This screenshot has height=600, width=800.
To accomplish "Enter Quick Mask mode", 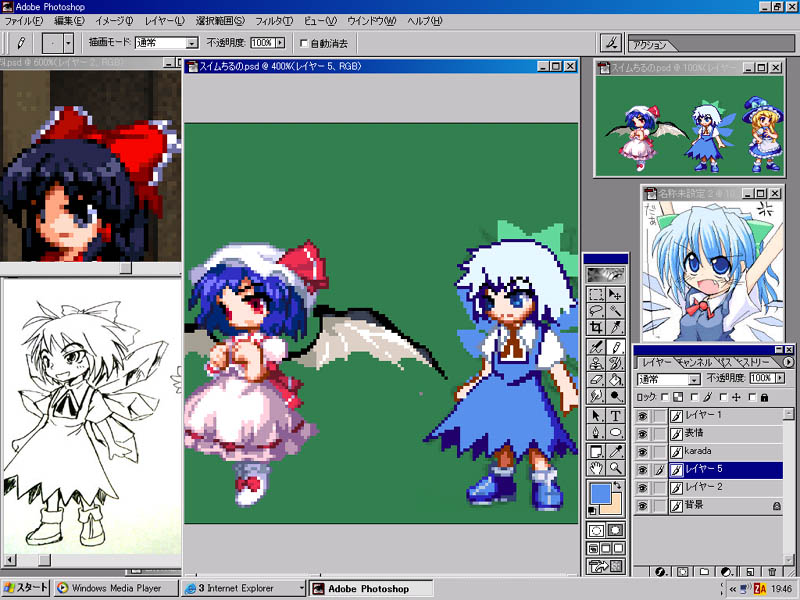I will click(615, 530).
